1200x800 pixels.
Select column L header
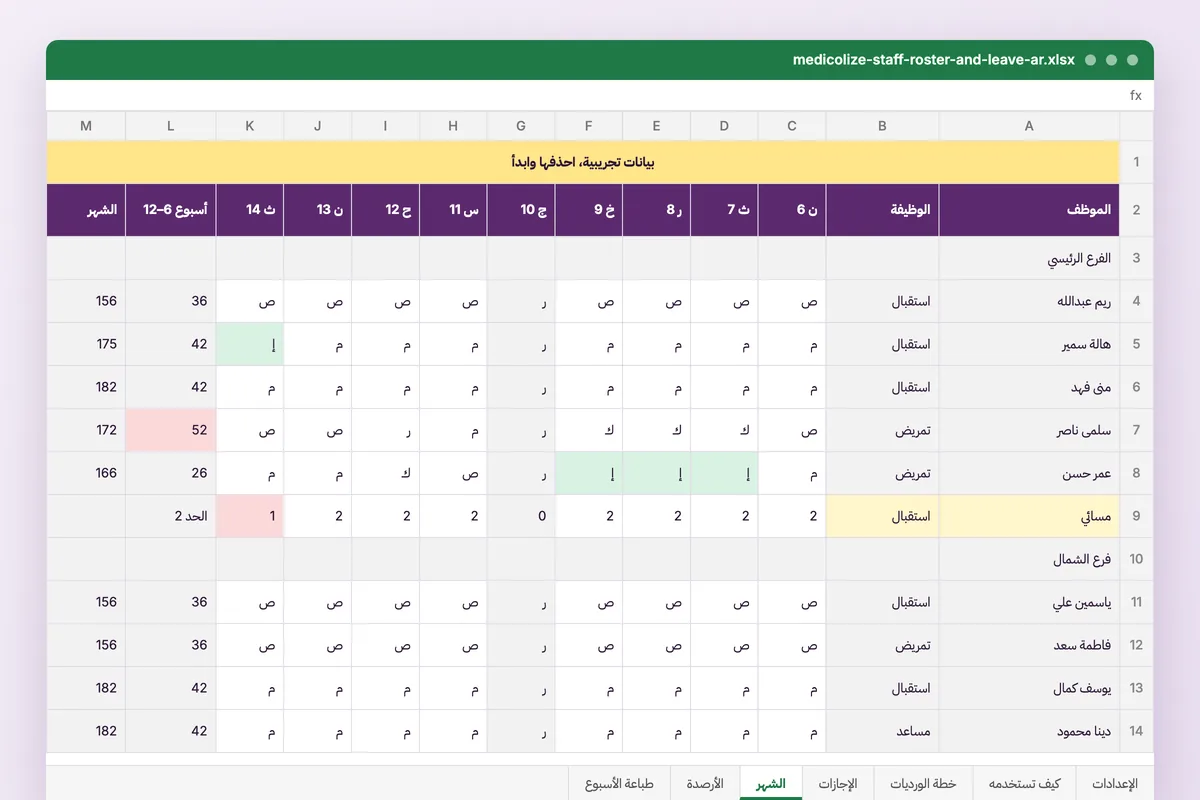[x=171, y=126]
